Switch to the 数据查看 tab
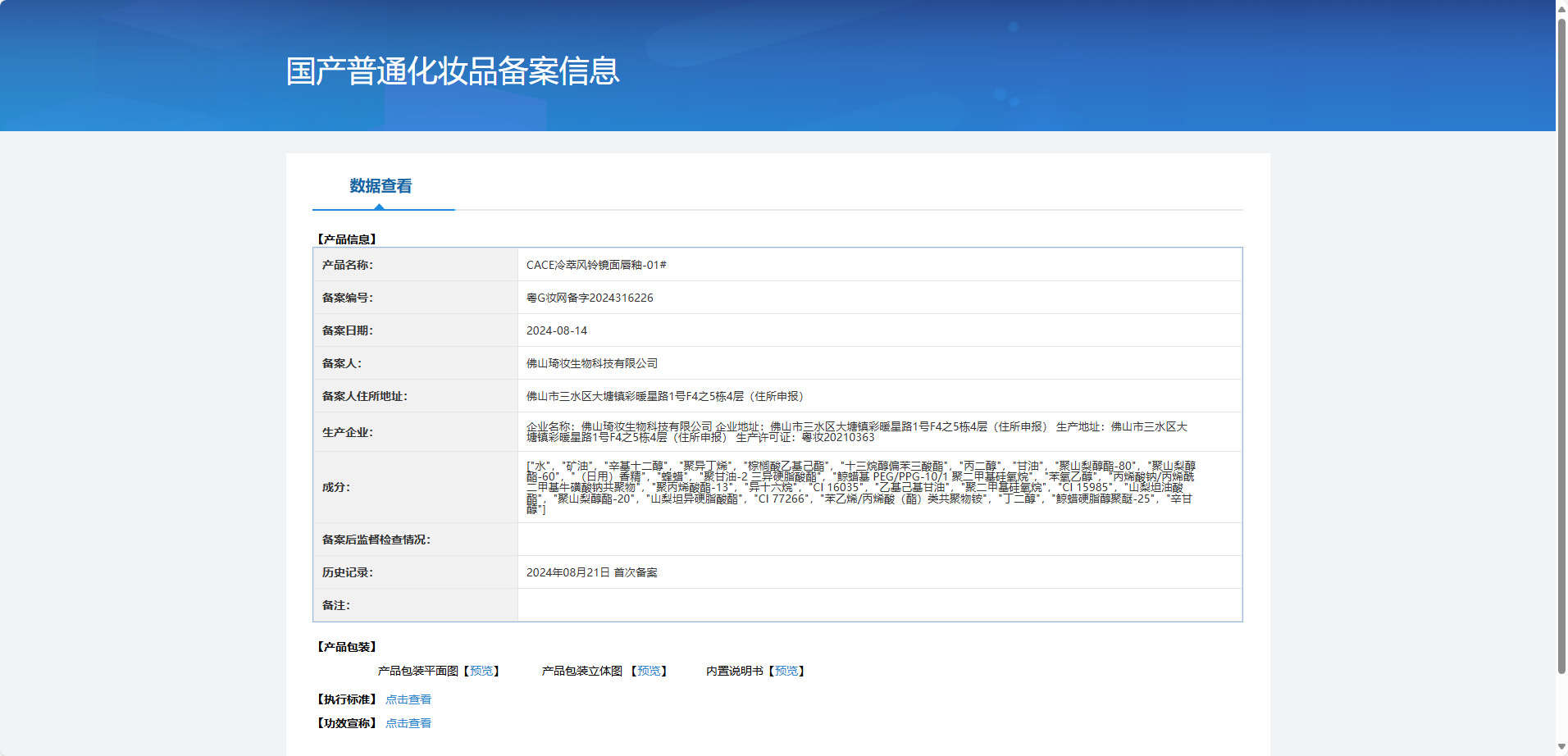 [x=381, y=186]
